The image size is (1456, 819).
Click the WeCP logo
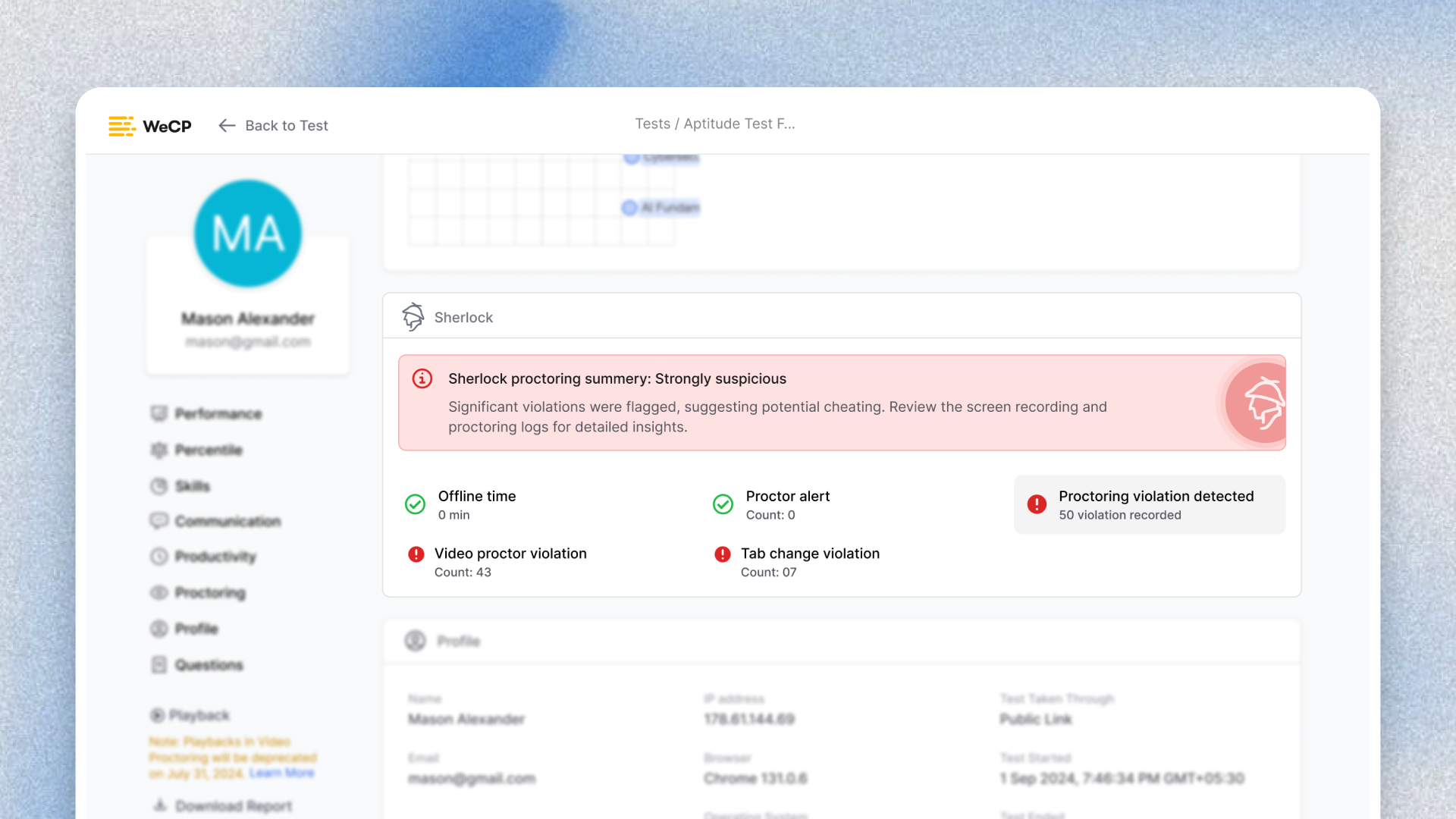(x=149, y=126)
